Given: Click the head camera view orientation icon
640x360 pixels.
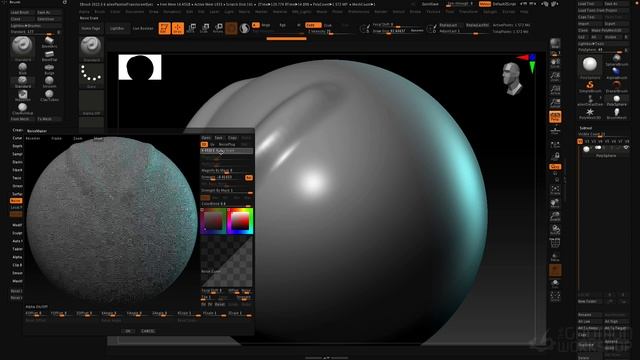Looking at the screenshot, I should pos(512,79).
